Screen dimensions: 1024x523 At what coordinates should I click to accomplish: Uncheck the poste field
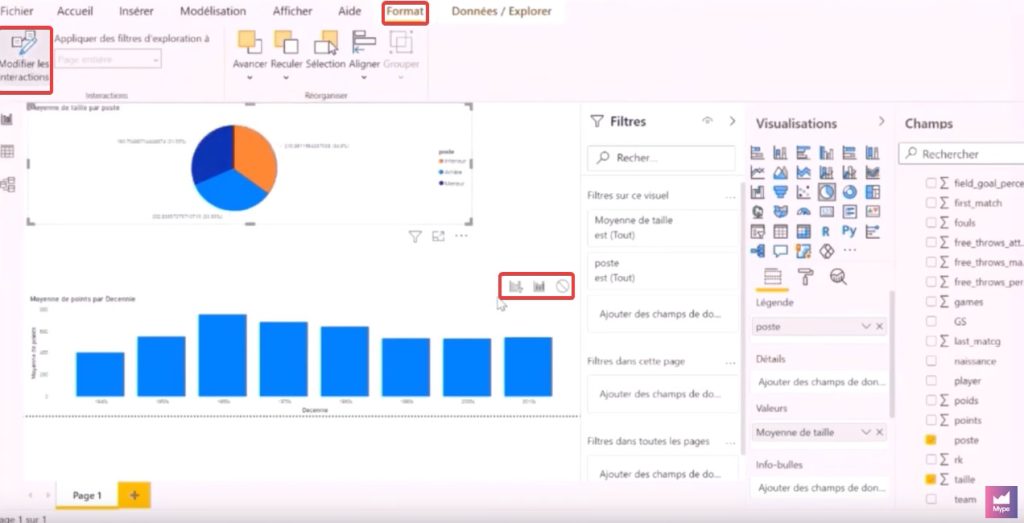point(931,440)
